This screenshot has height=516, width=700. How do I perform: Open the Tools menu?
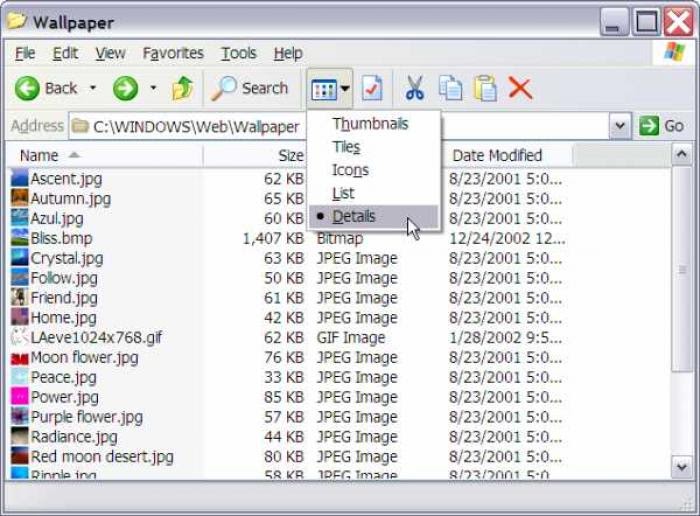coord(239,53)
